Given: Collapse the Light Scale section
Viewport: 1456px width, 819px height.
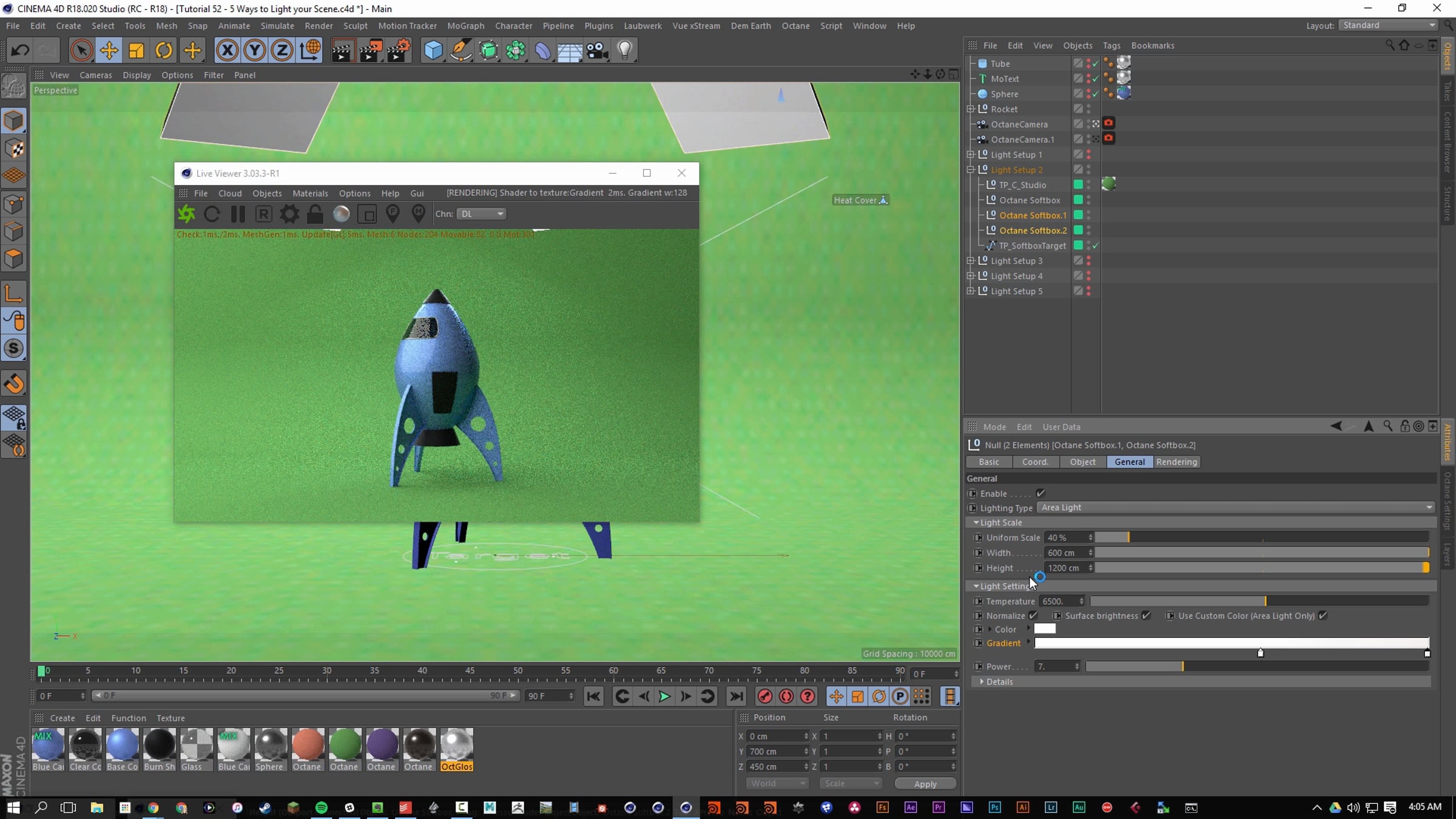Looking at the screenshot, I should 976,522.
